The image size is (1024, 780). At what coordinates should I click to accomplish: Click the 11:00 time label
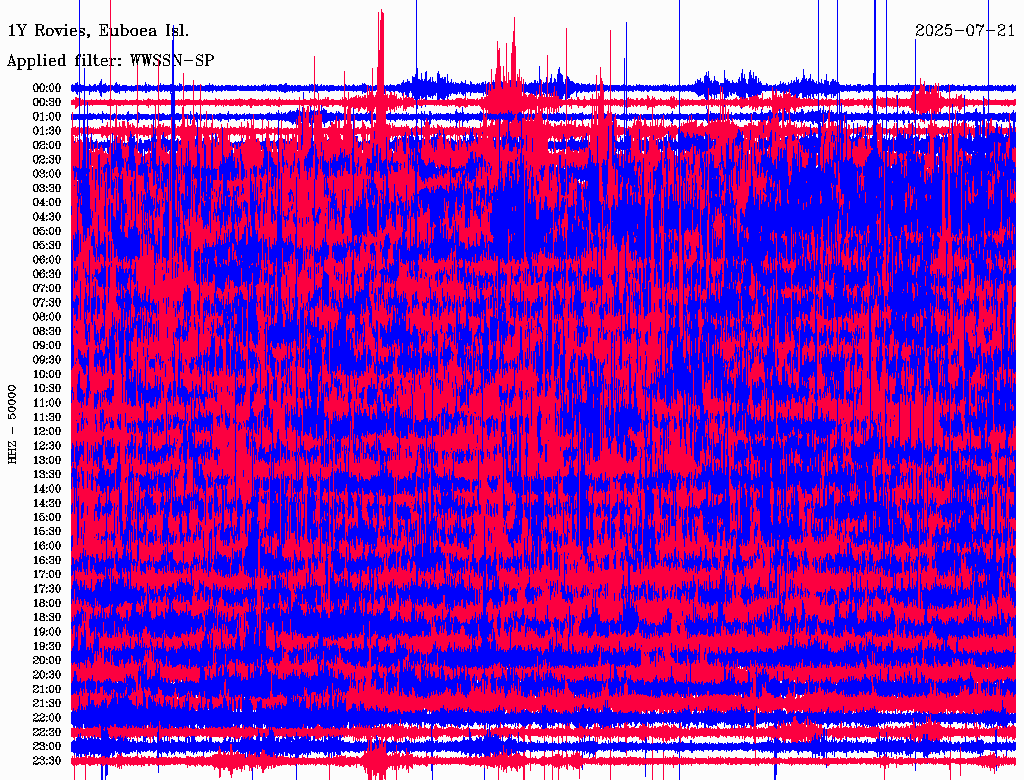point(47,403)
